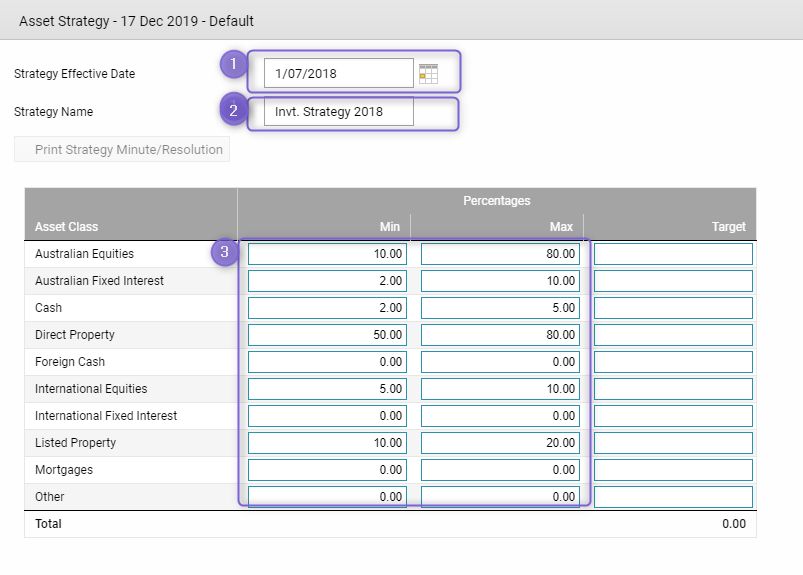Edit Australian Fixed Interest Max value
This screenshot has width=803, height=575.
(x=500, y=281)
